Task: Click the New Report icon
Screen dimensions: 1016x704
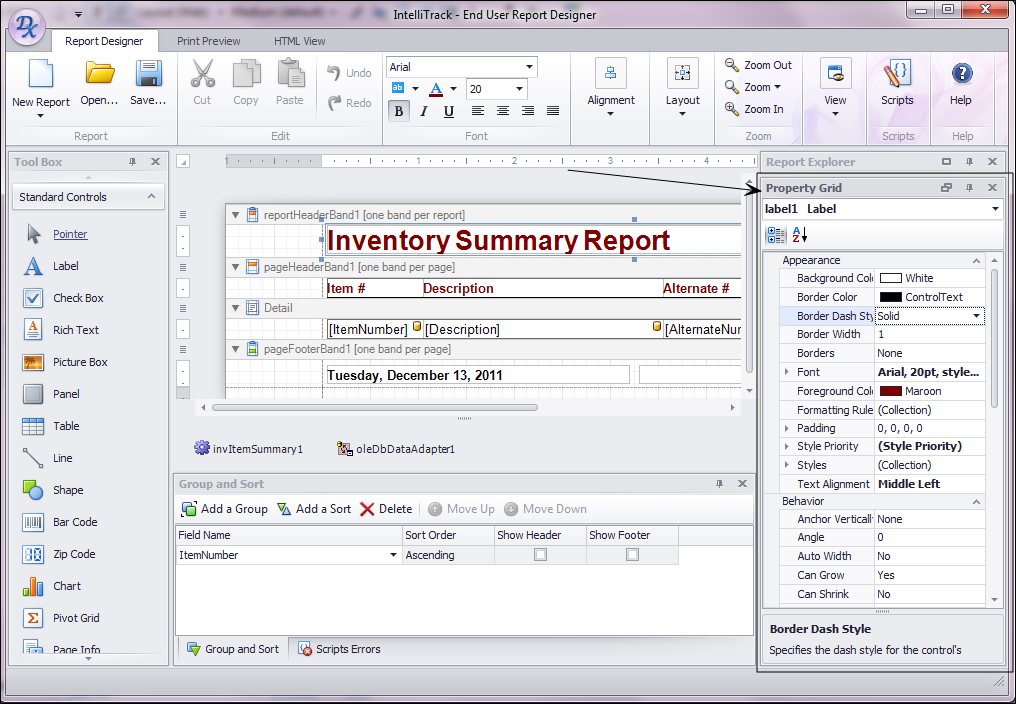Action: [40, 73]
